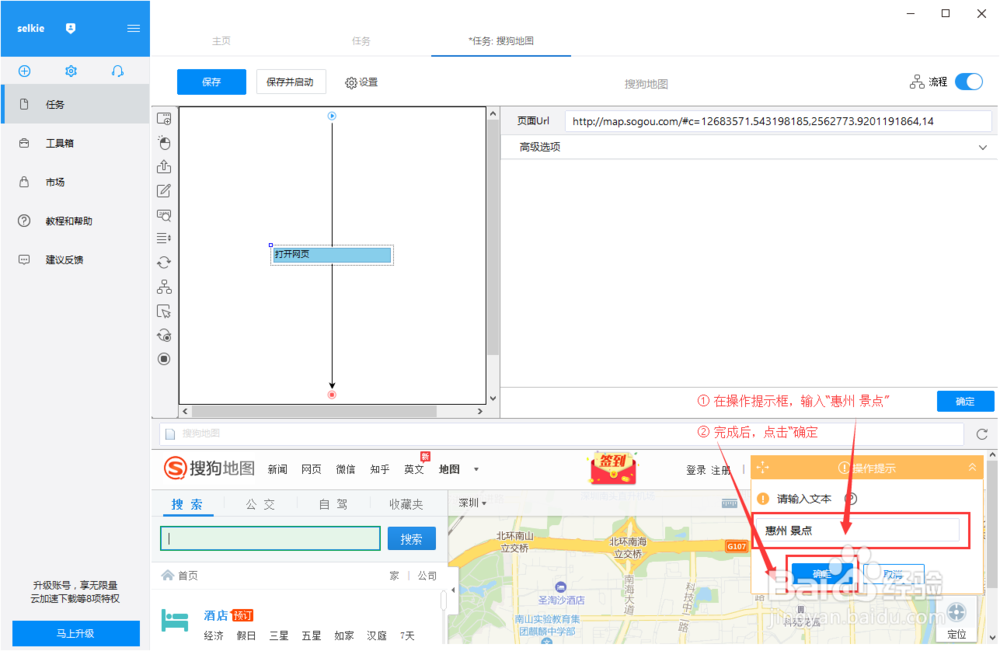This screenshot has width=1000, height=651.
Task: Select the edit (pencil) tool icon
Action: [164, 190]
